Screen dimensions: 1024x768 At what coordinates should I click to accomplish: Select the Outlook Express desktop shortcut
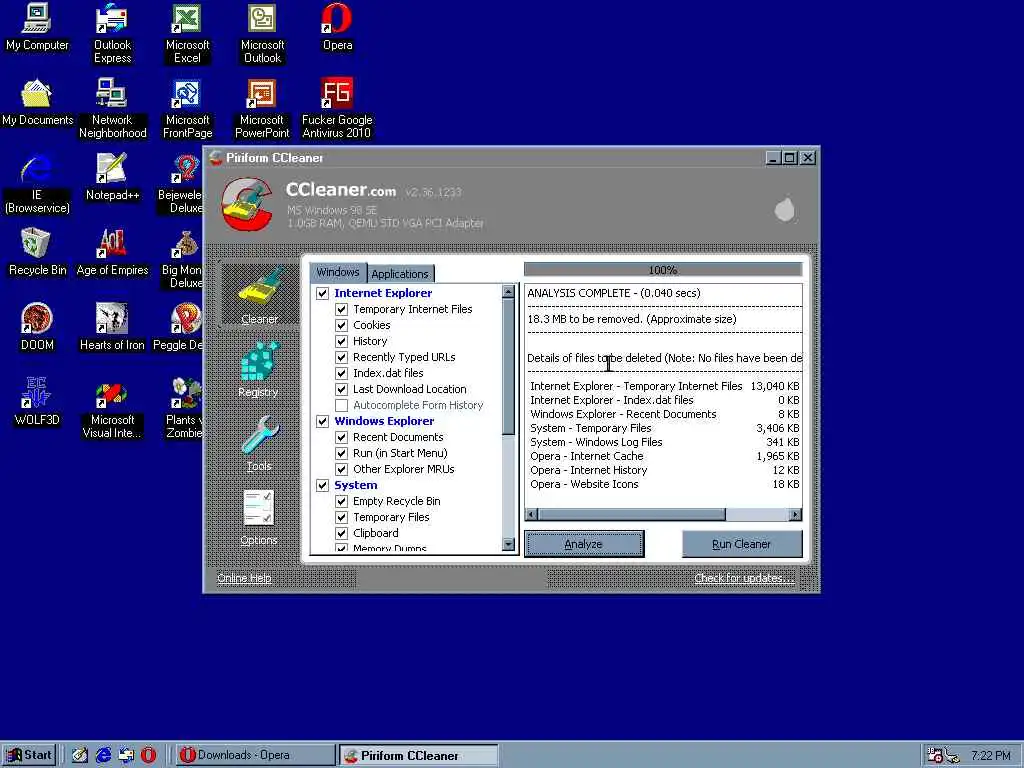tap(112, 33)
